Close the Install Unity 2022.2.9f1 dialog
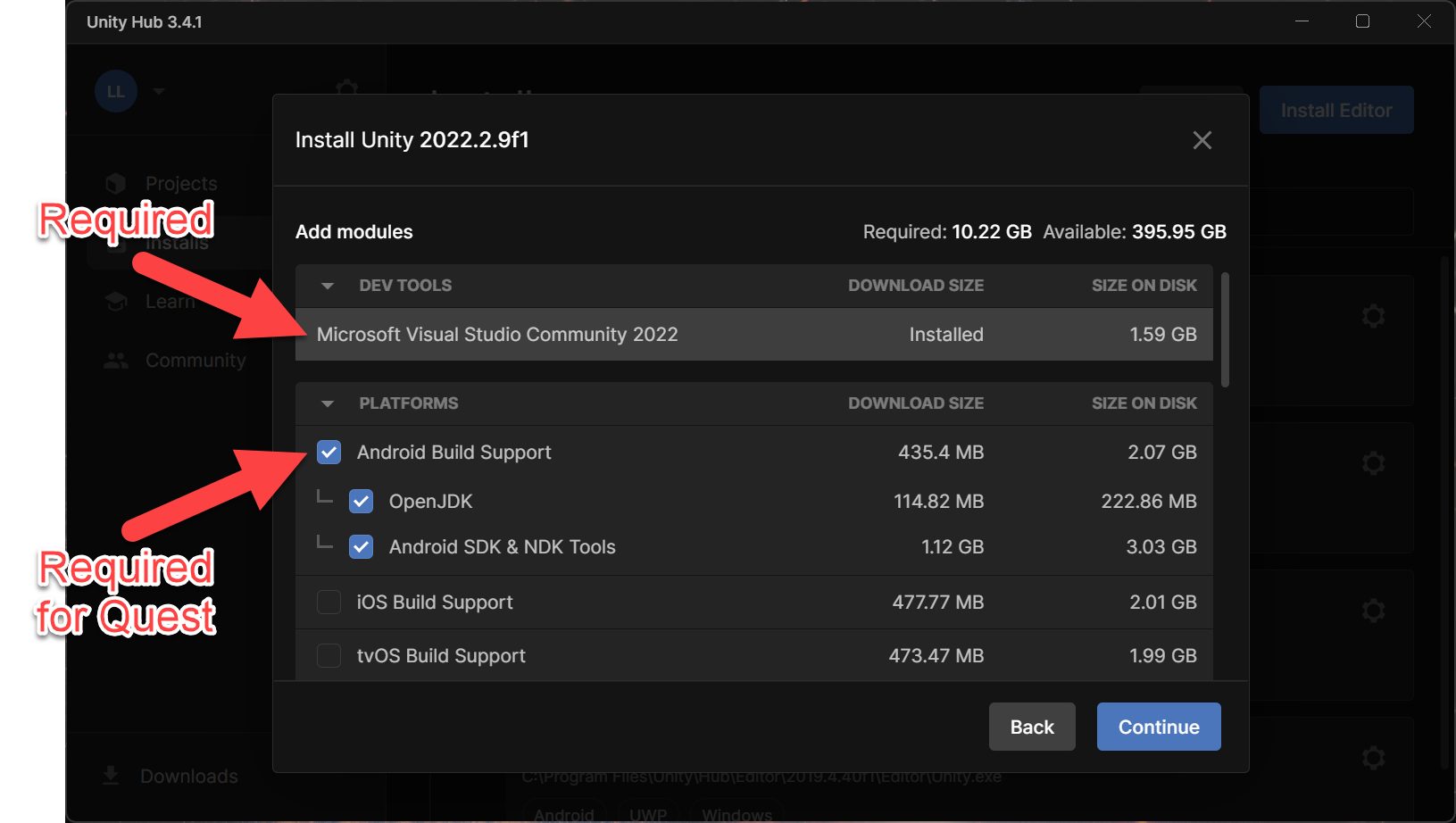This screenshot has width=1456, height=823. (1202, 140)
